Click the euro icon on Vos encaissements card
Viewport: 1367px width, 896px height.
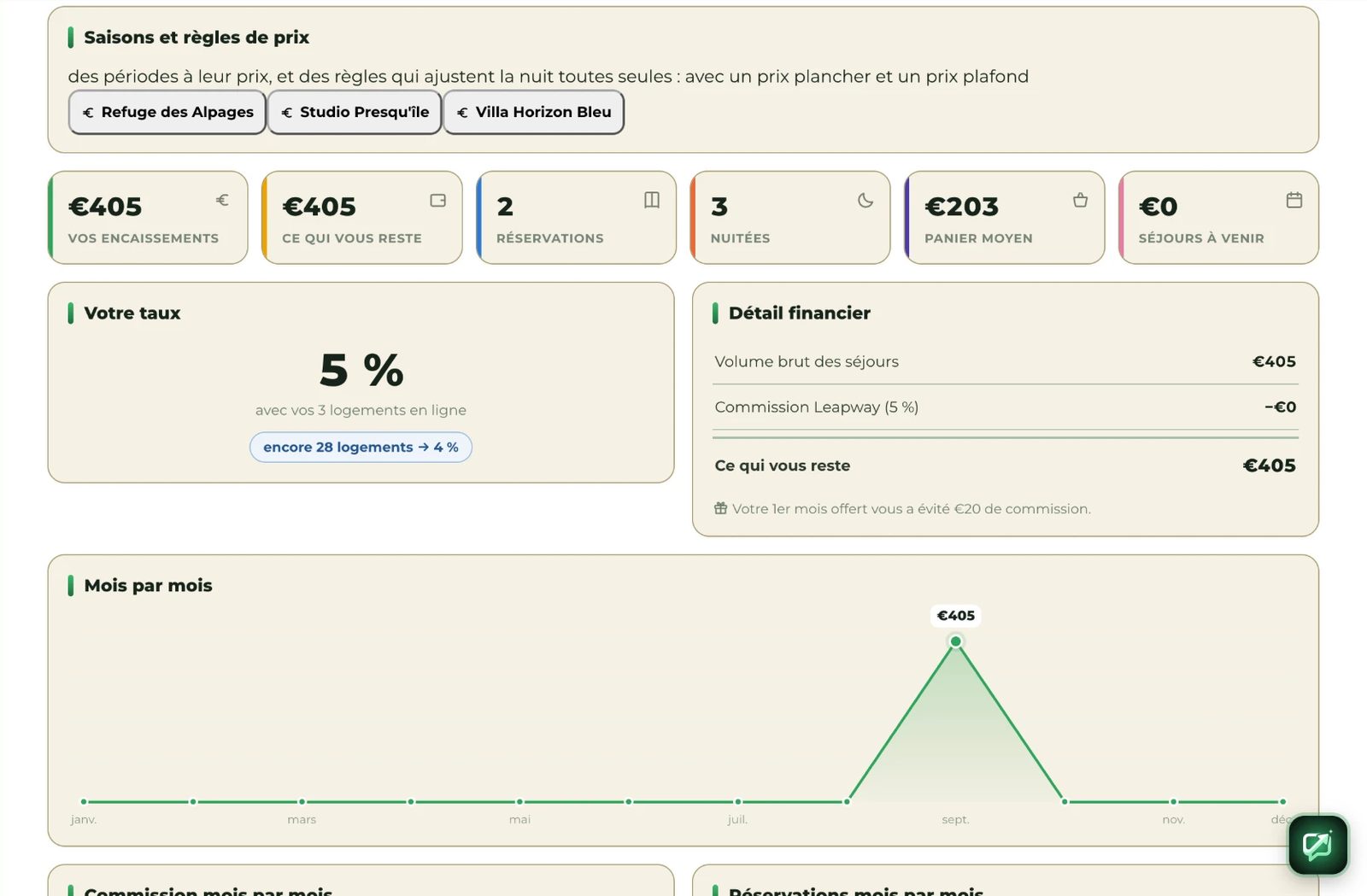[x=222, y=200]
